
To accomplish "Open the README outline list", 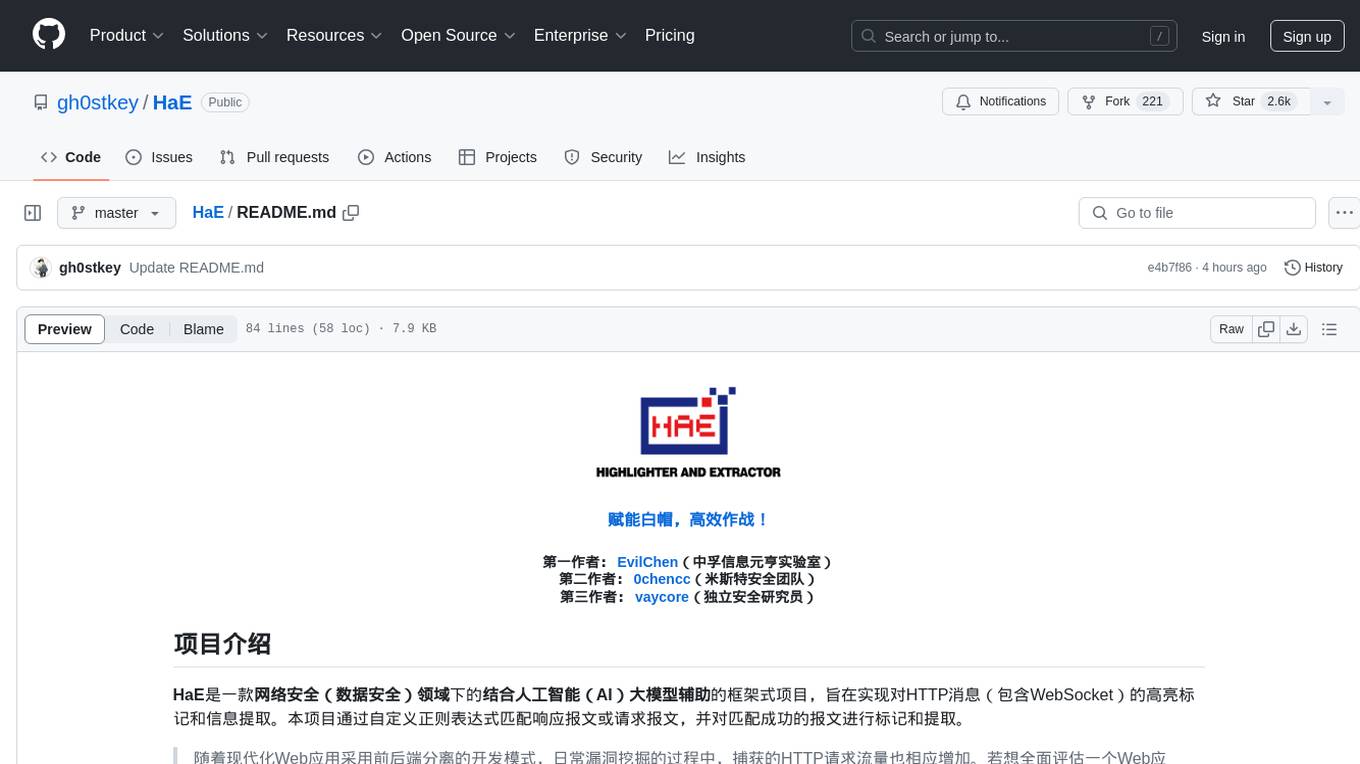I will [1329, 329].
